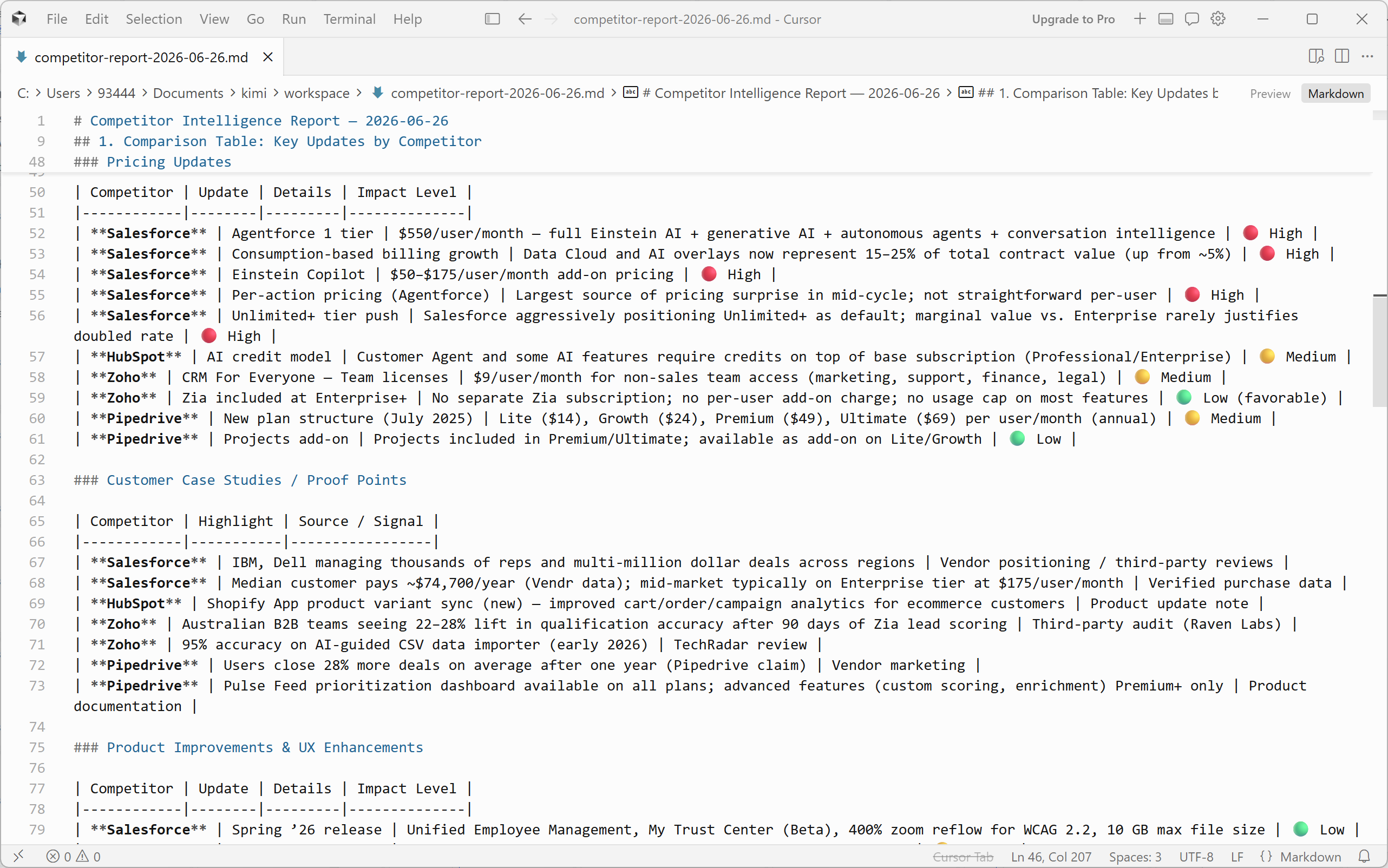
Task: Open the chat bubble icon
Action: (1192, 19)
